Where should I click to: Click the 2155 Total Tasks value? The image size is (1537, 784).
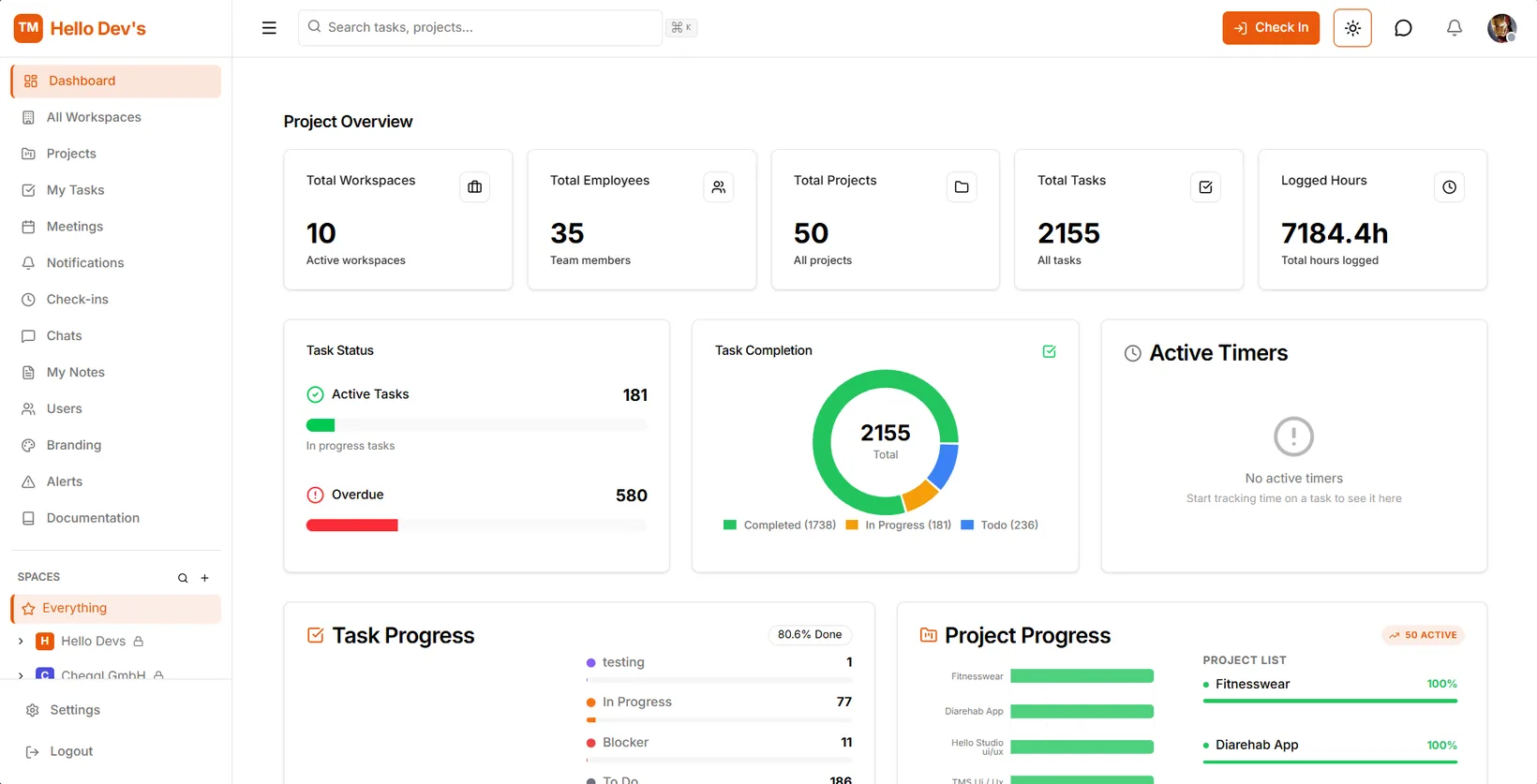(1068, 233)
